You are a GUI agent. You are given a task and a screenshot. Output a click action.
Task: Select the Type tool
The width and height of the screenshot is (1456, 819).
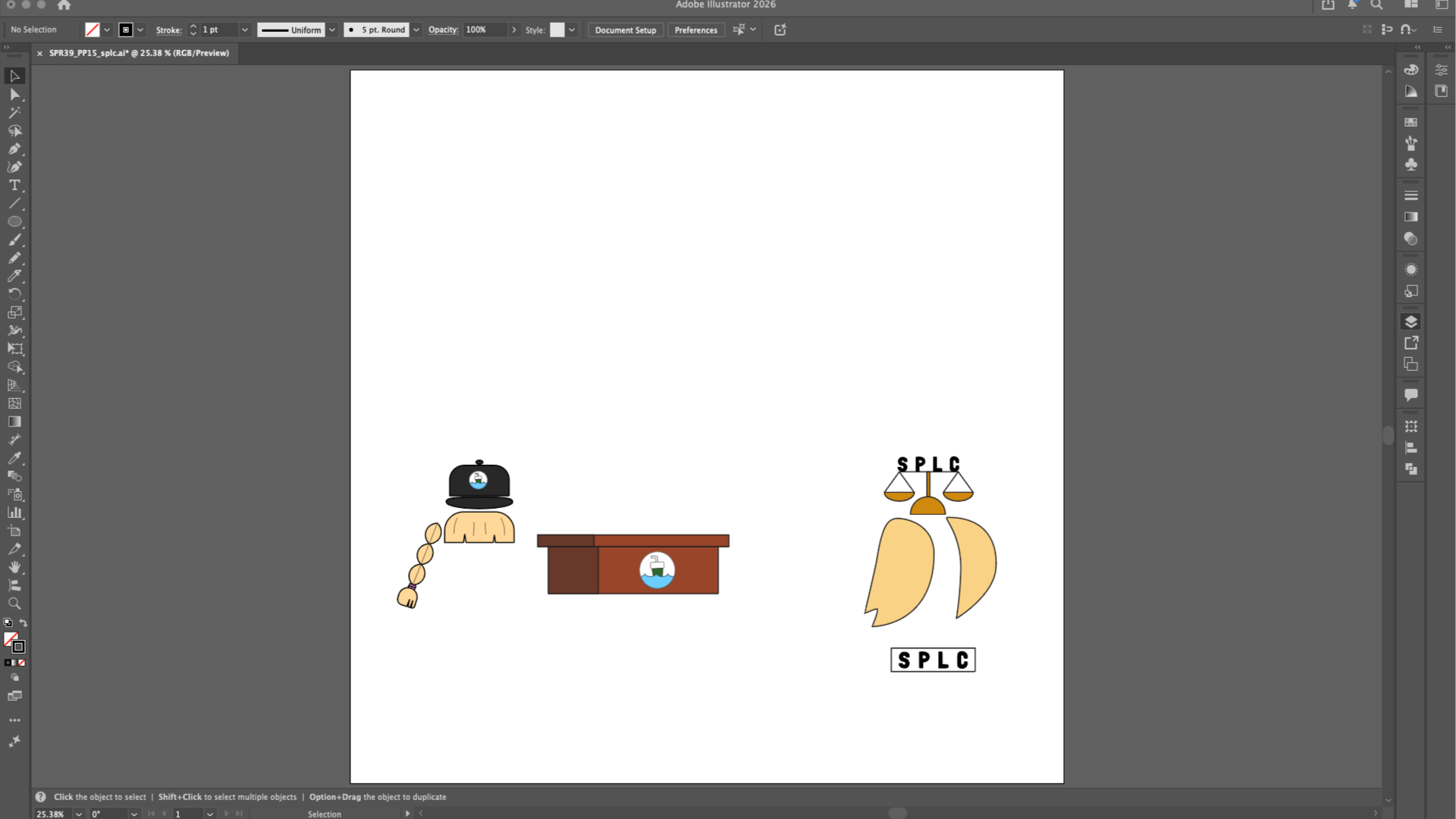tap(14, 185)
